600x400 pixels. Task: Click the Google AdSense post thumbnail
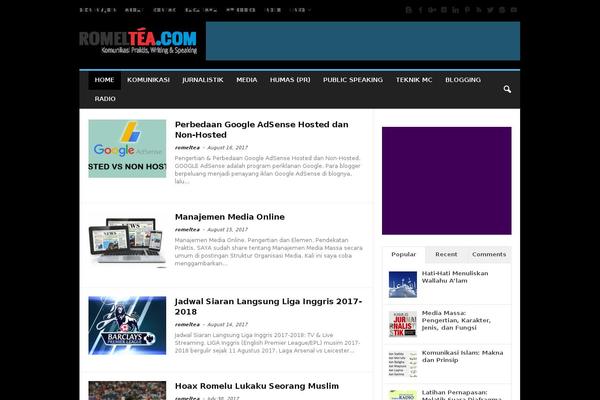click(x=127, y=149)
